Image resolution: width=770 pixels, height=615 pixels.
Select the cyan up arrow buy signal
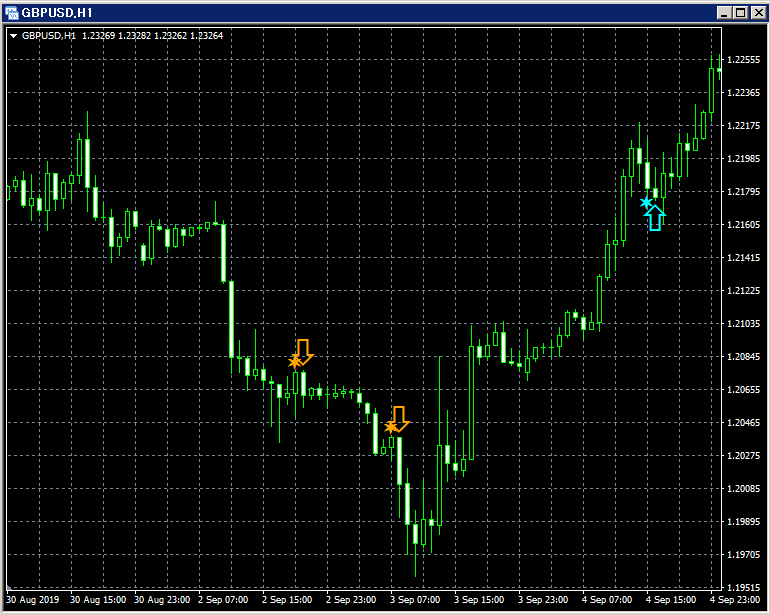(655, 218)
